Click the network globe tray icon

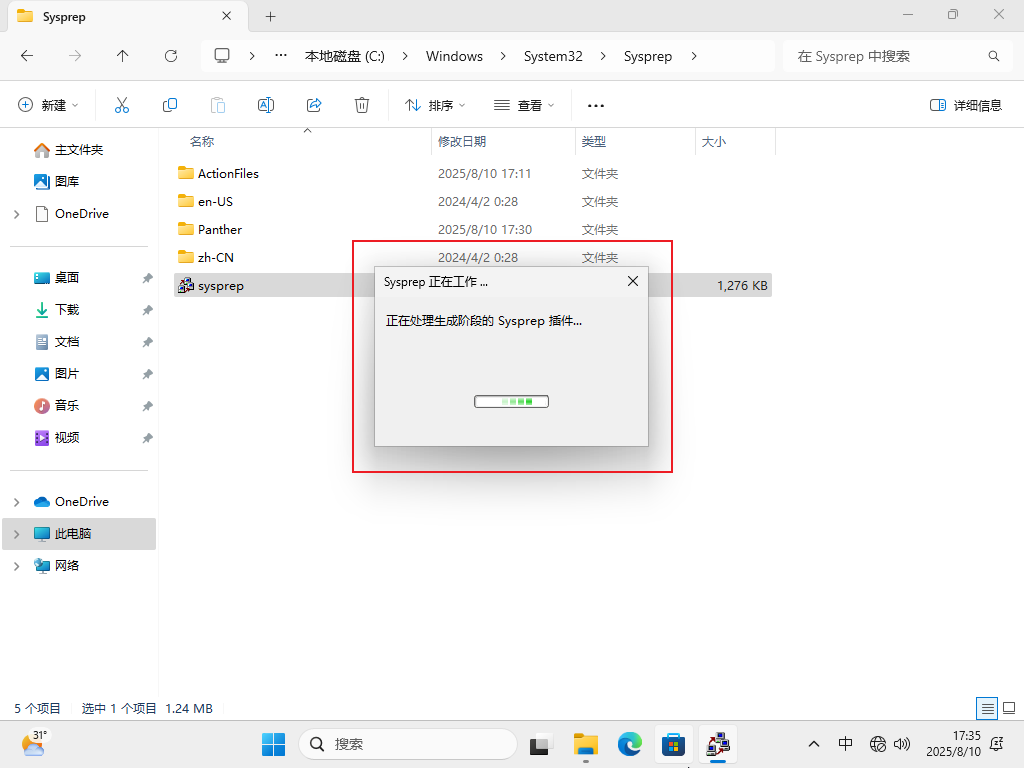[x=878, y=744]
